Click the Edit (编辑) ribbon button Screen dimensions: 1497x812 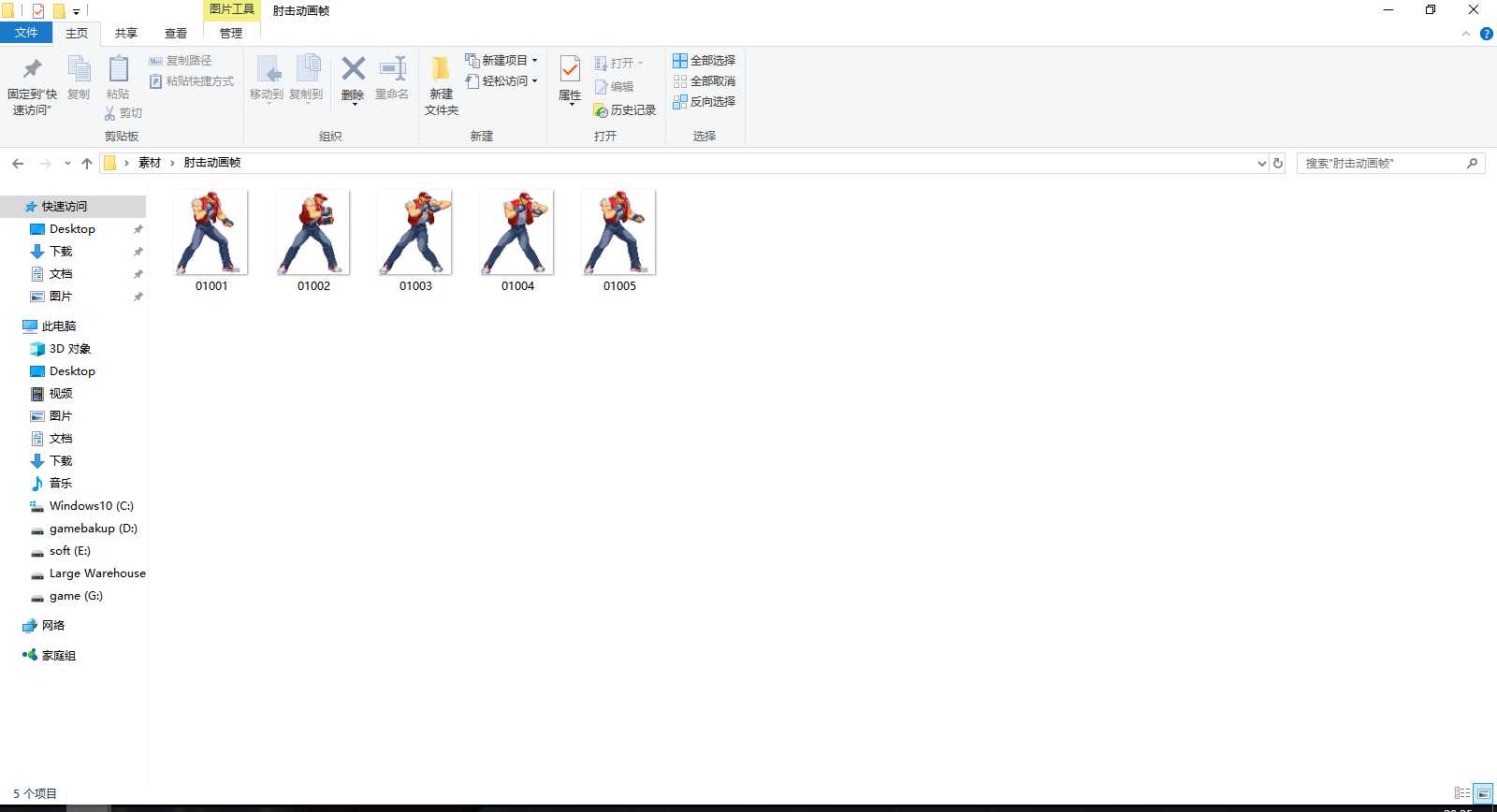click(x=615, y=87)
